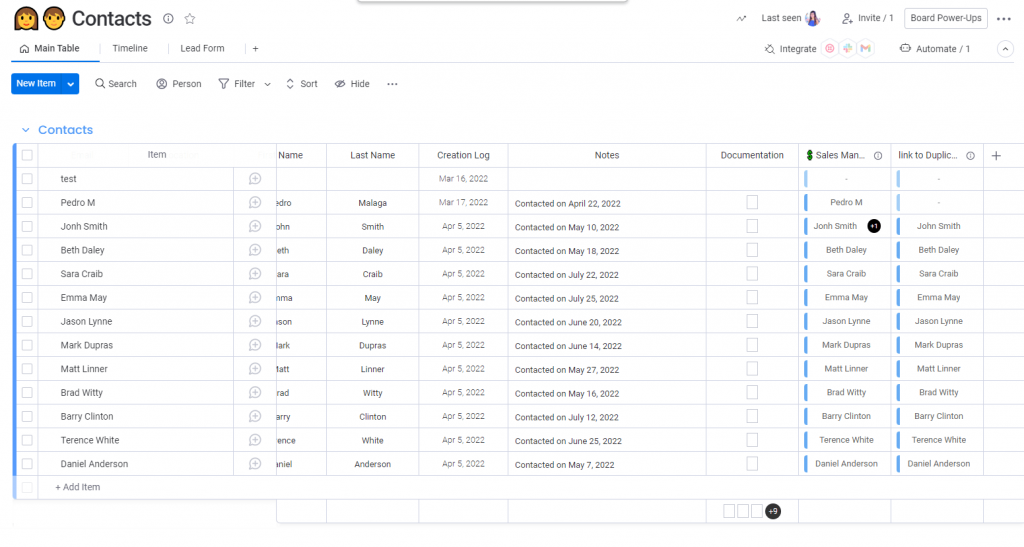Select the test row checkbox

(27, 179)
